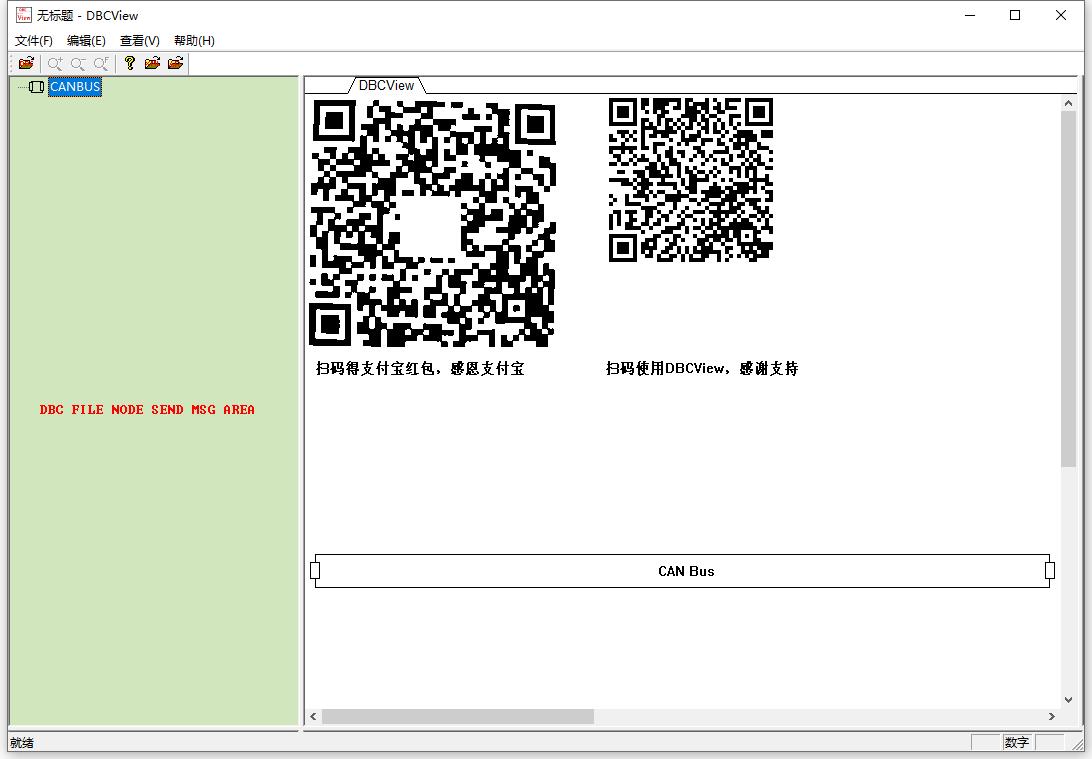Click the 数字 status bar indicator
This screenshot has width=1092, height=759.
point(1017,743)
